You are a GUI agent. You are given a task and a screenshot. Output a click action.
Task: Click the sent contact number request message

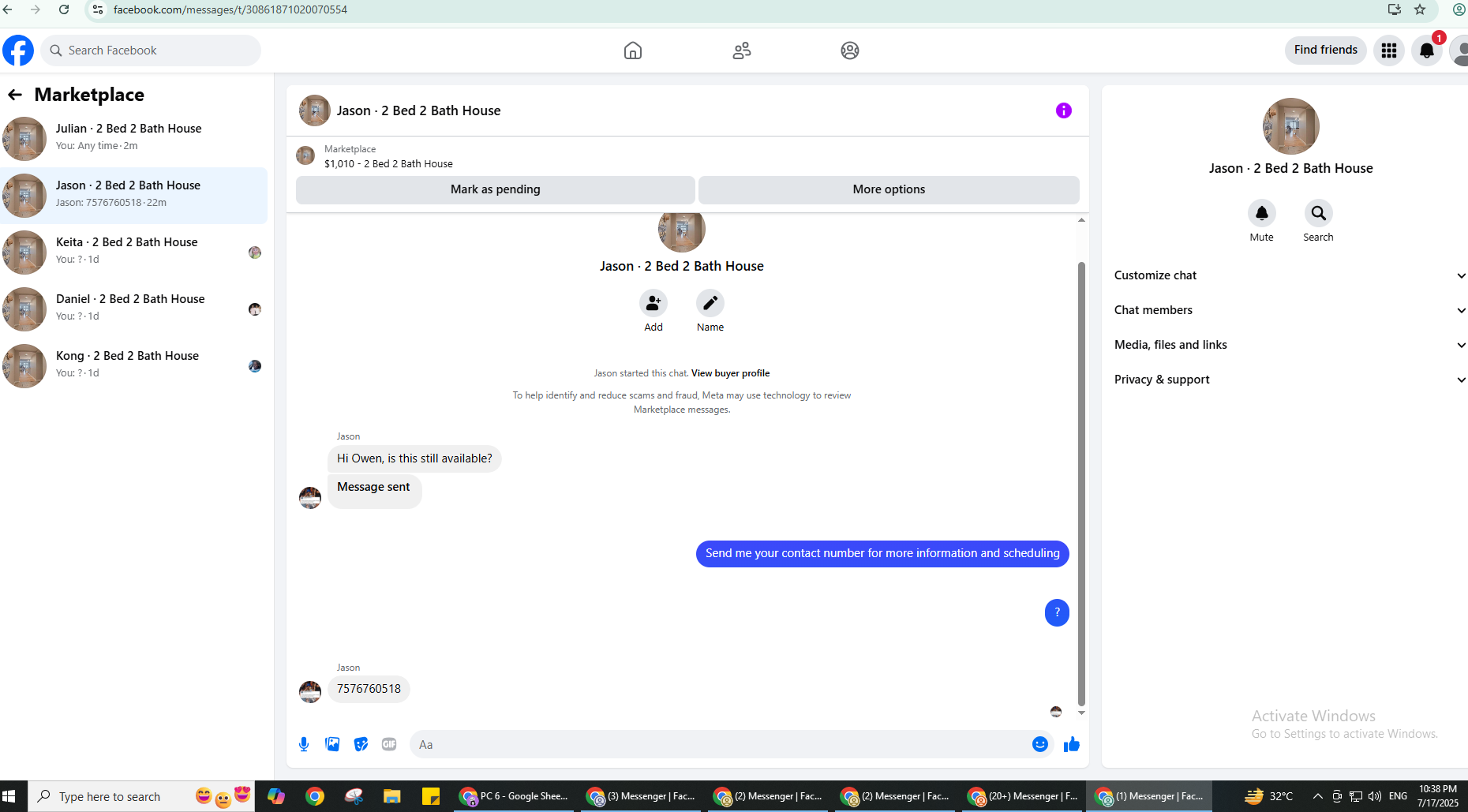point(882,553)
